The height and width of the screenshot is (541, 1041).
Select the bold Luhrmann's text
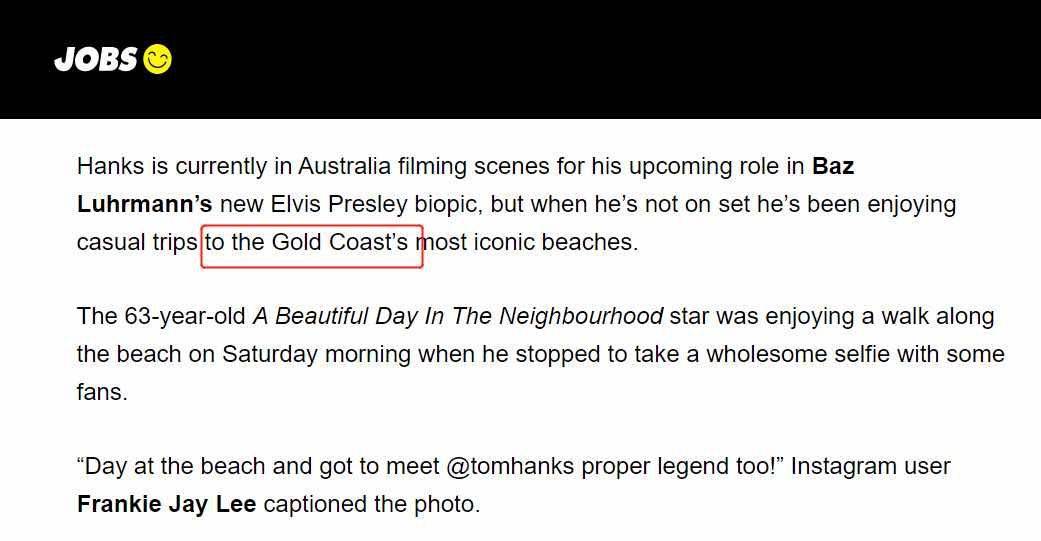tap(144, 204)
